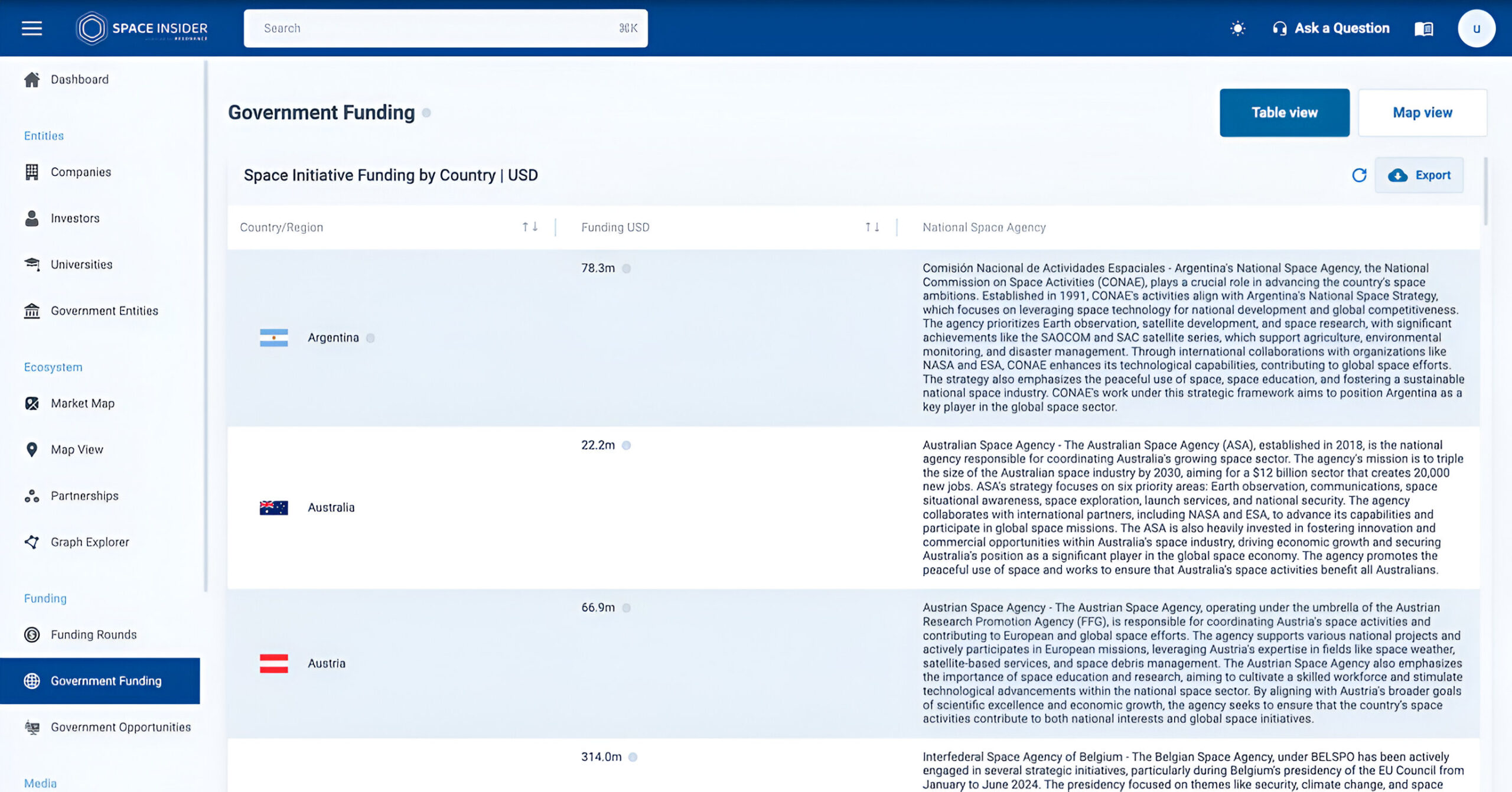Screen dimensions: 1512x792
Task: Refresh the funding table
Action: point(1359,175)
